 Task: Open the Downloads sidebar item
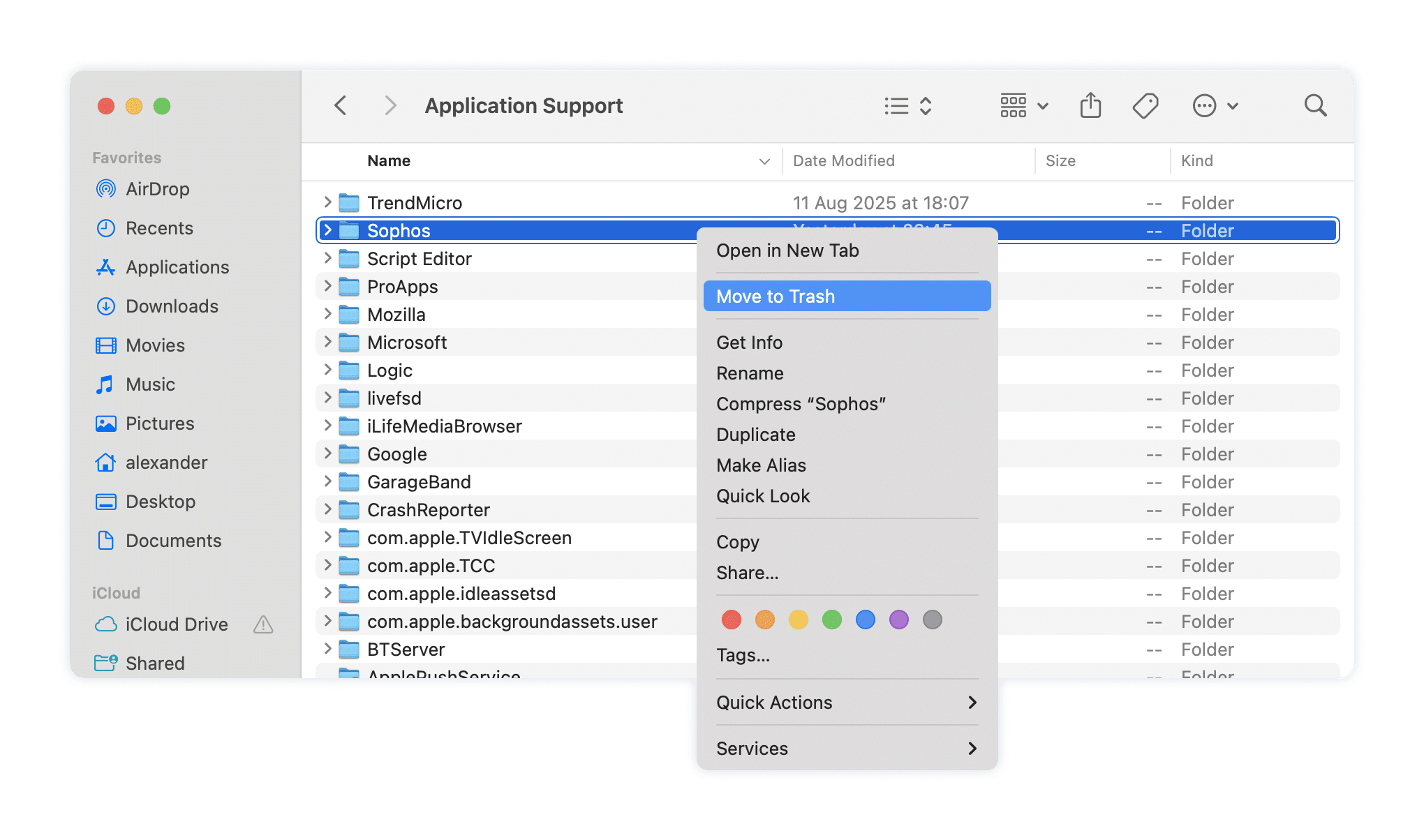tap(172, 306)
